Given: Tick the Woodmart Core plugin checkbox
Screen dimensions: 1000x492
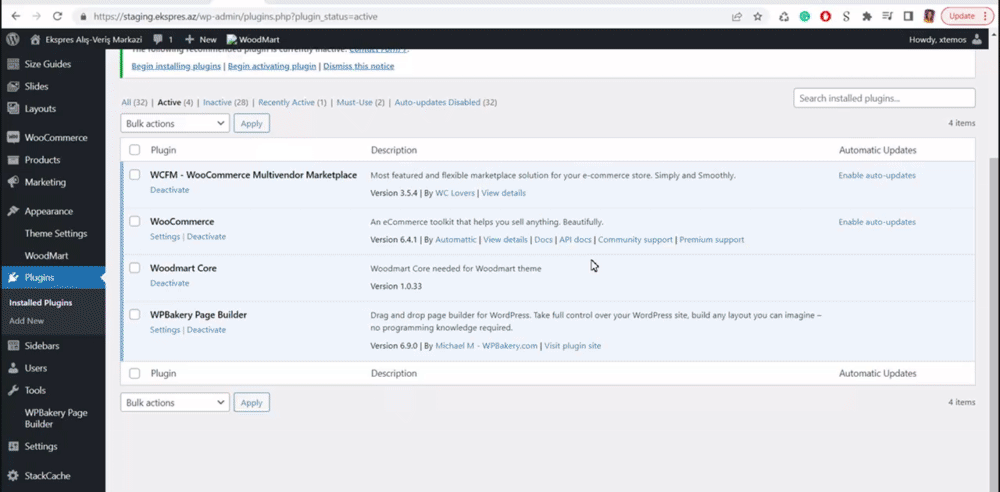Looking at the screenshot, I should [x=135, y=268].
